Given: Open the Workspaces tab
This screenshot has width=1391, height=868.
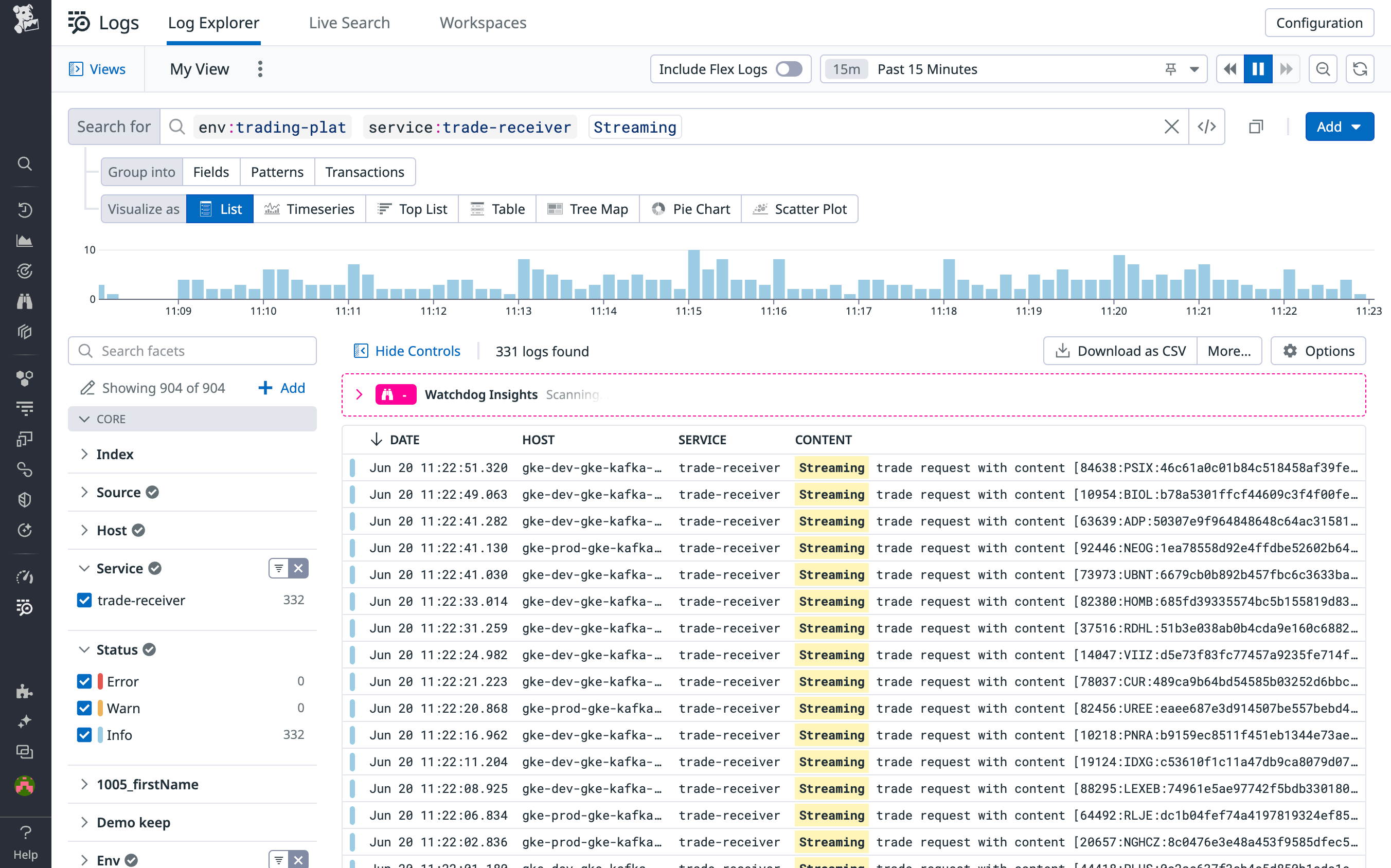Looking at the screenshot, I should tap(483, 23).
